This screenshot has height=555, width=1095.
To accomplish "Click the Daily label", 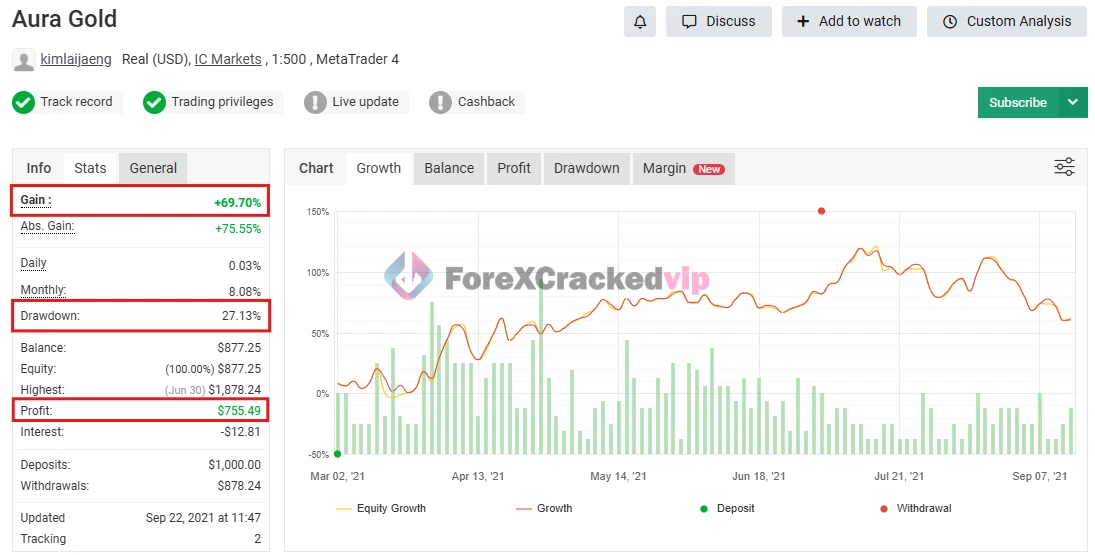I will coord(34,263).
